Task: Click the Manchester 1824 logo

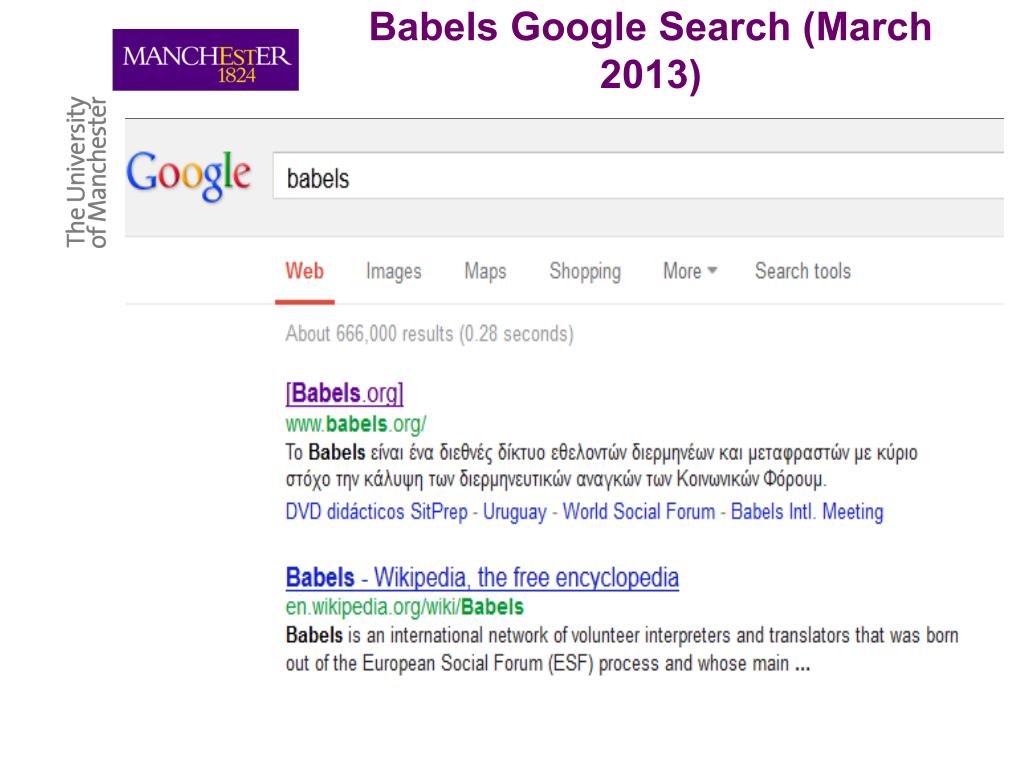Action: click(206, 59)
